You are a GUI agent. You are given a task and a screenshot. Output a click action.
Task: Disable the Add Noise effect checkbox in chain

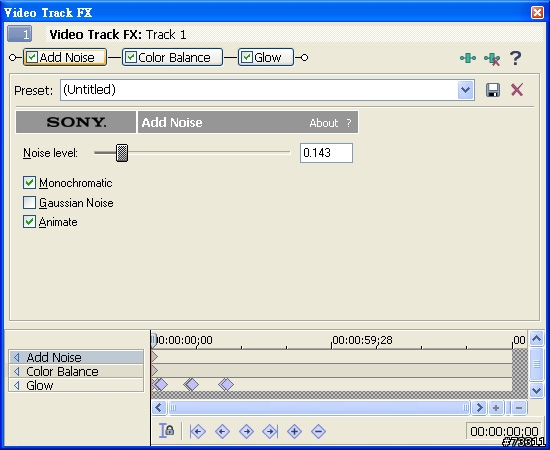[x=32, y=57]
